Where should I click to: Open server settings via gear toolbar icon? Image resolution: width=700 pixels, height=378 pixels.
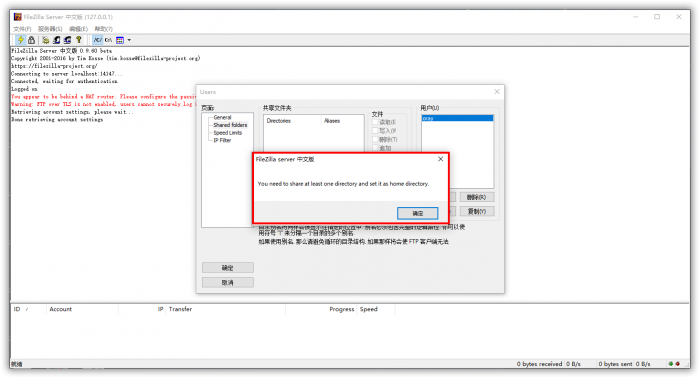click(46, 40)
